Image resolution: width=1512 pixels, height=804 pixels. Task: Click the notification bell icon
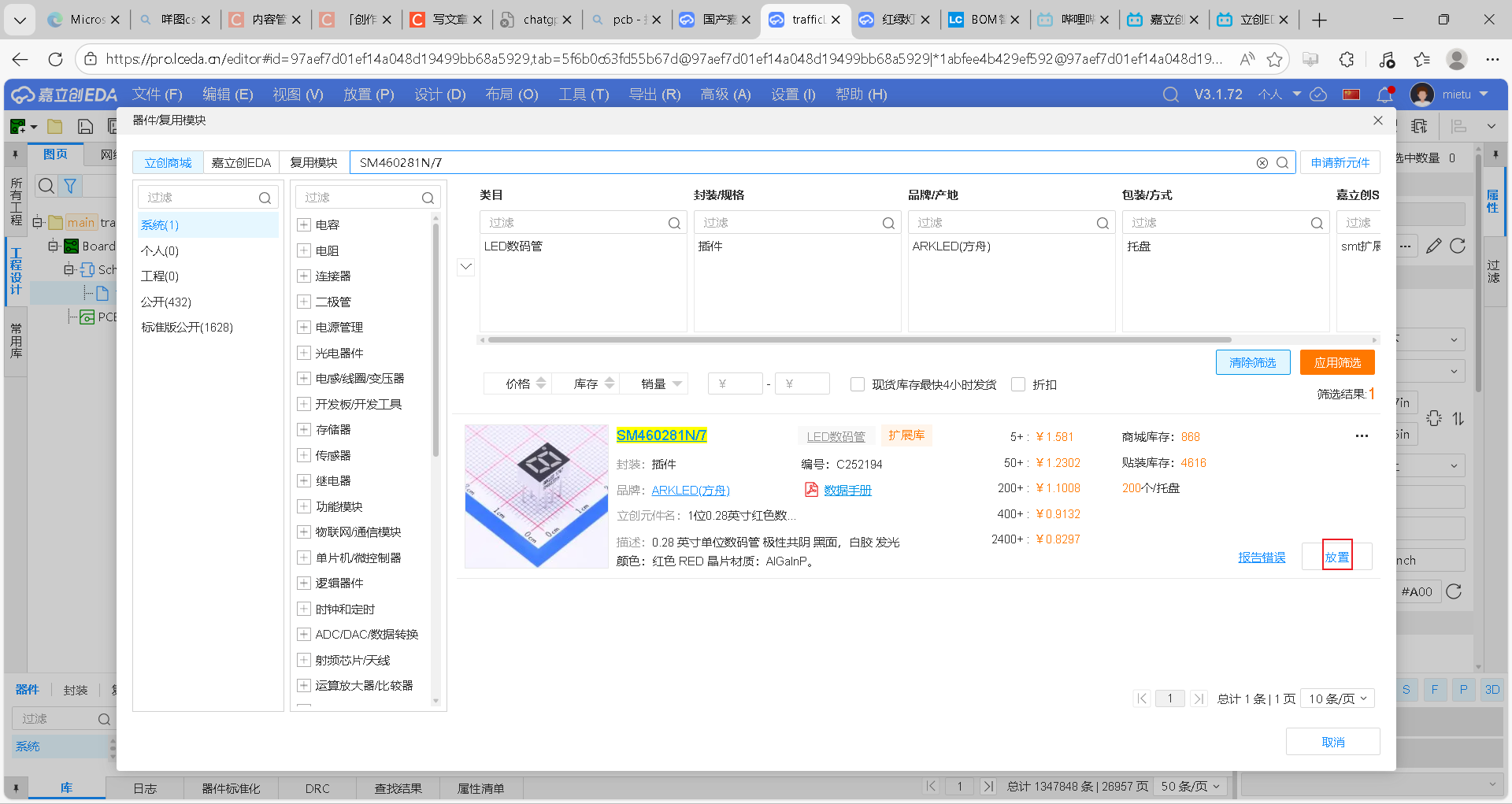click(x=1384, y=94)
